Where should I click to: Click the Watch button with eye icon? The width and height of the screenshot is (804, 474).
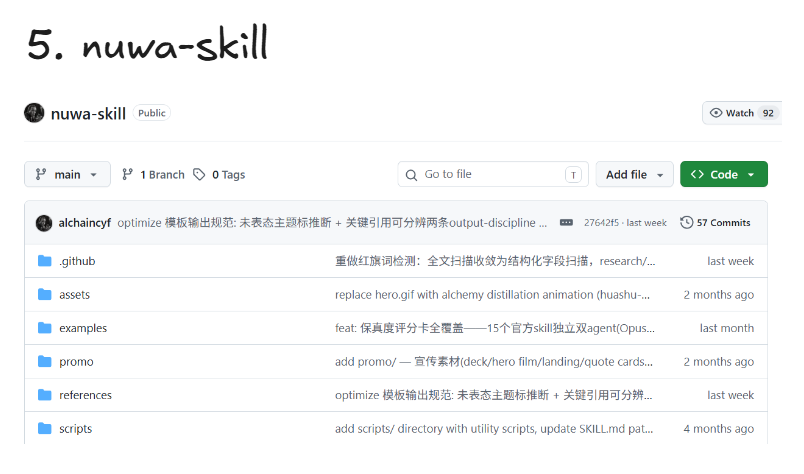coord(741,113)
